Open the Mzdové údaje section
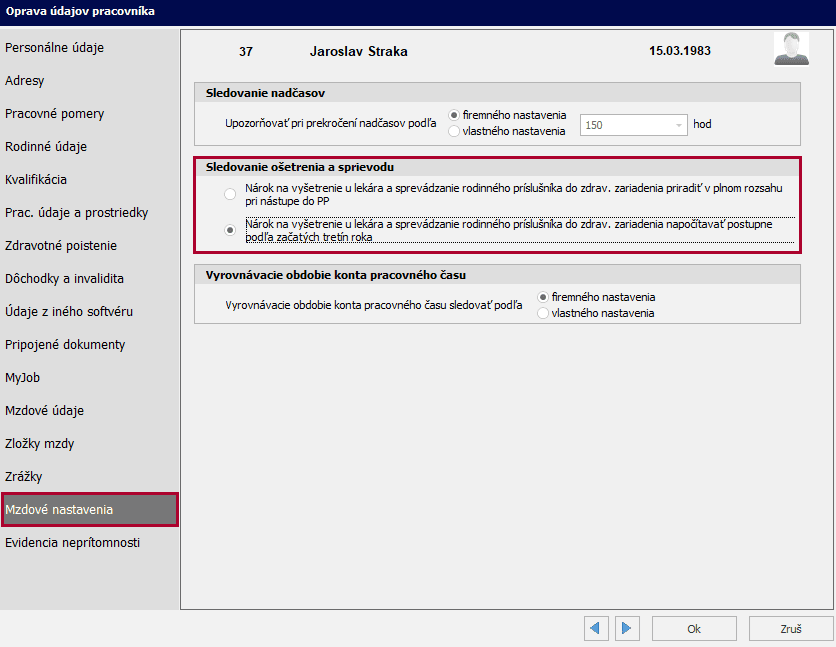 44,411
